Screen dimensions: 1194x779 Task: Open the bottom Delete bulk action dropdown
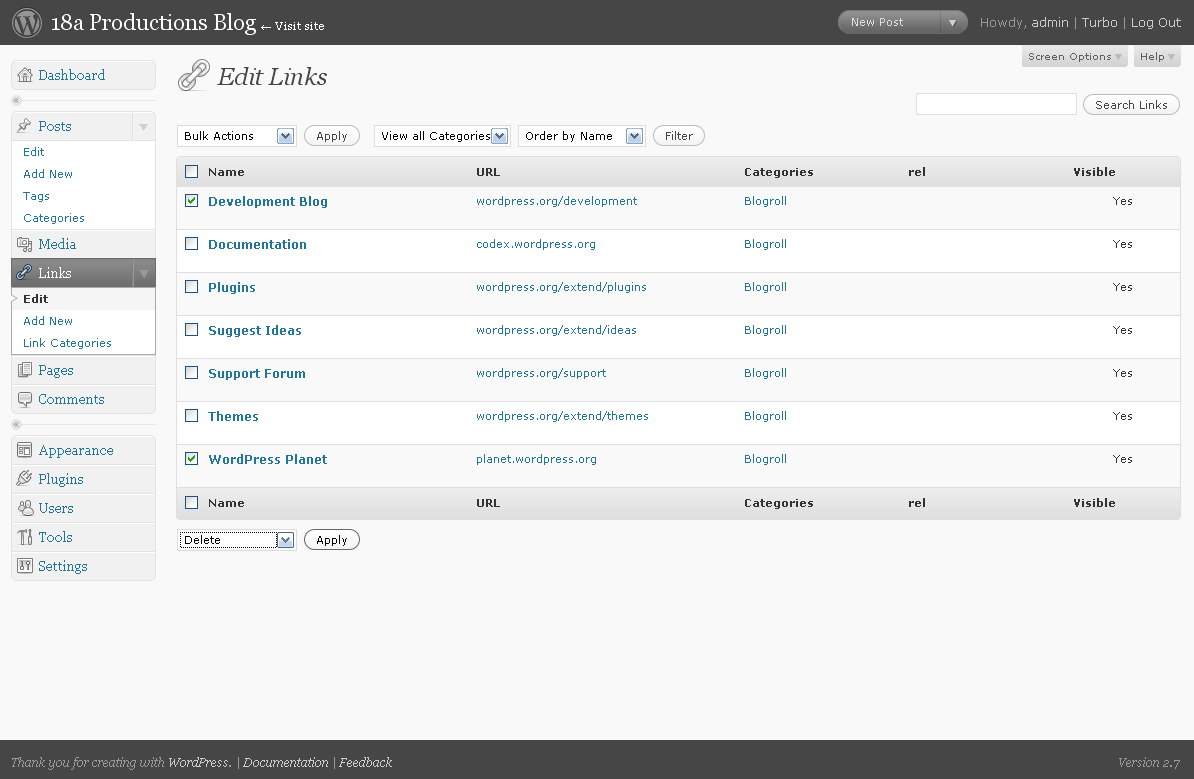(x=236, y=540)
